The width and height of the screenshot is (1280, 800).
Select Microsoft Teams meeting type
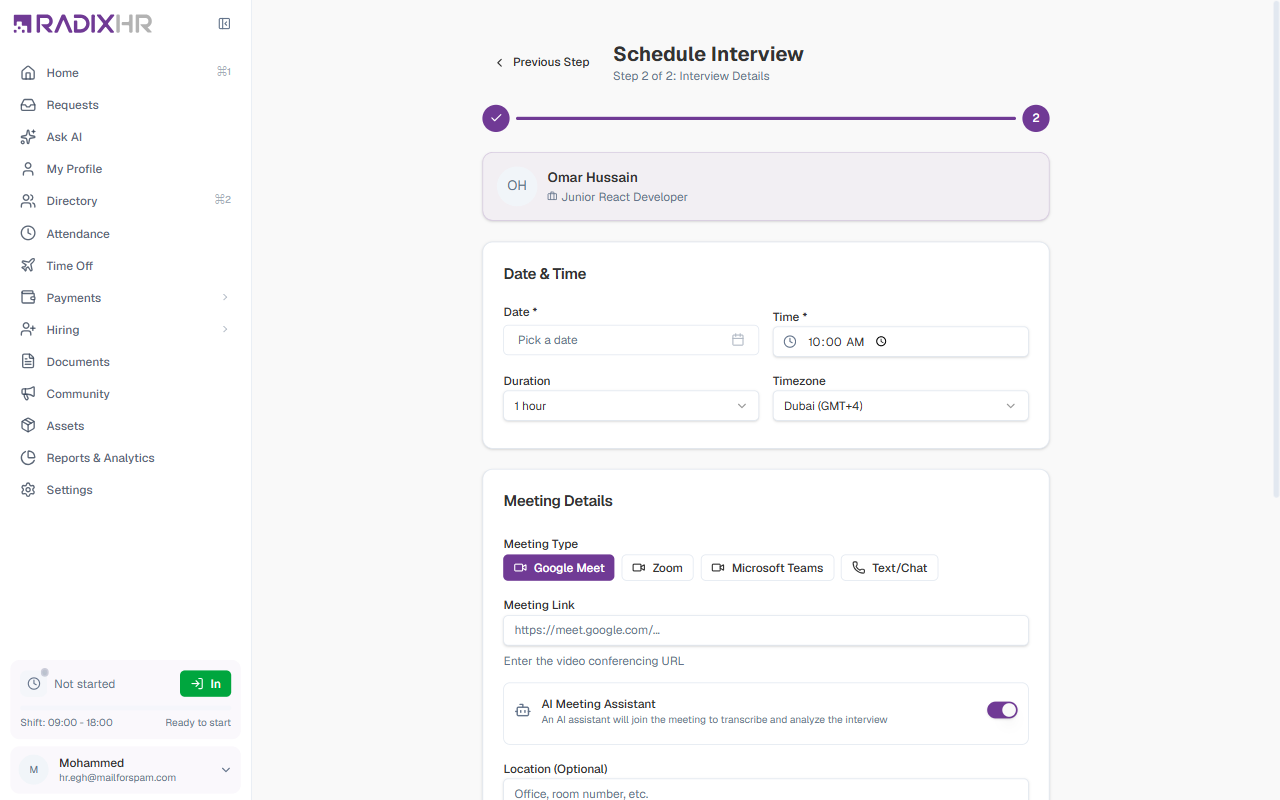click(767, 568)
